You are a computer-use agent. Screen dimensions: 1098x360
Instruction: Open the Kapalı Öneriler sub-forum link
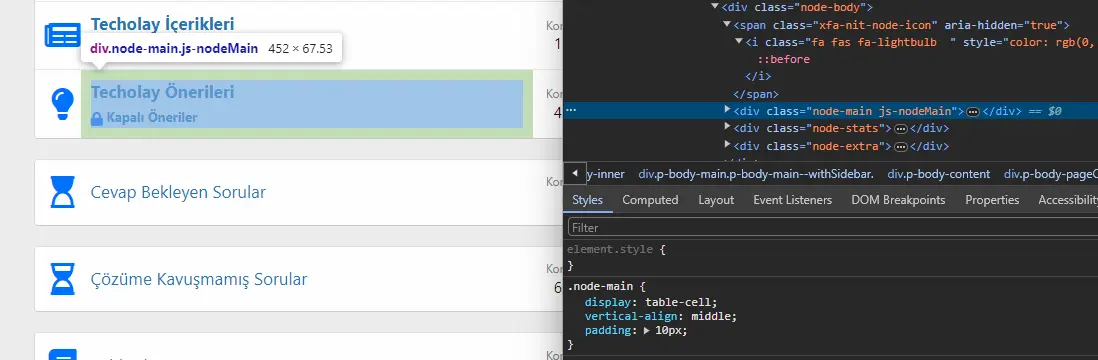pyautogui.click(x=151, y=118)
